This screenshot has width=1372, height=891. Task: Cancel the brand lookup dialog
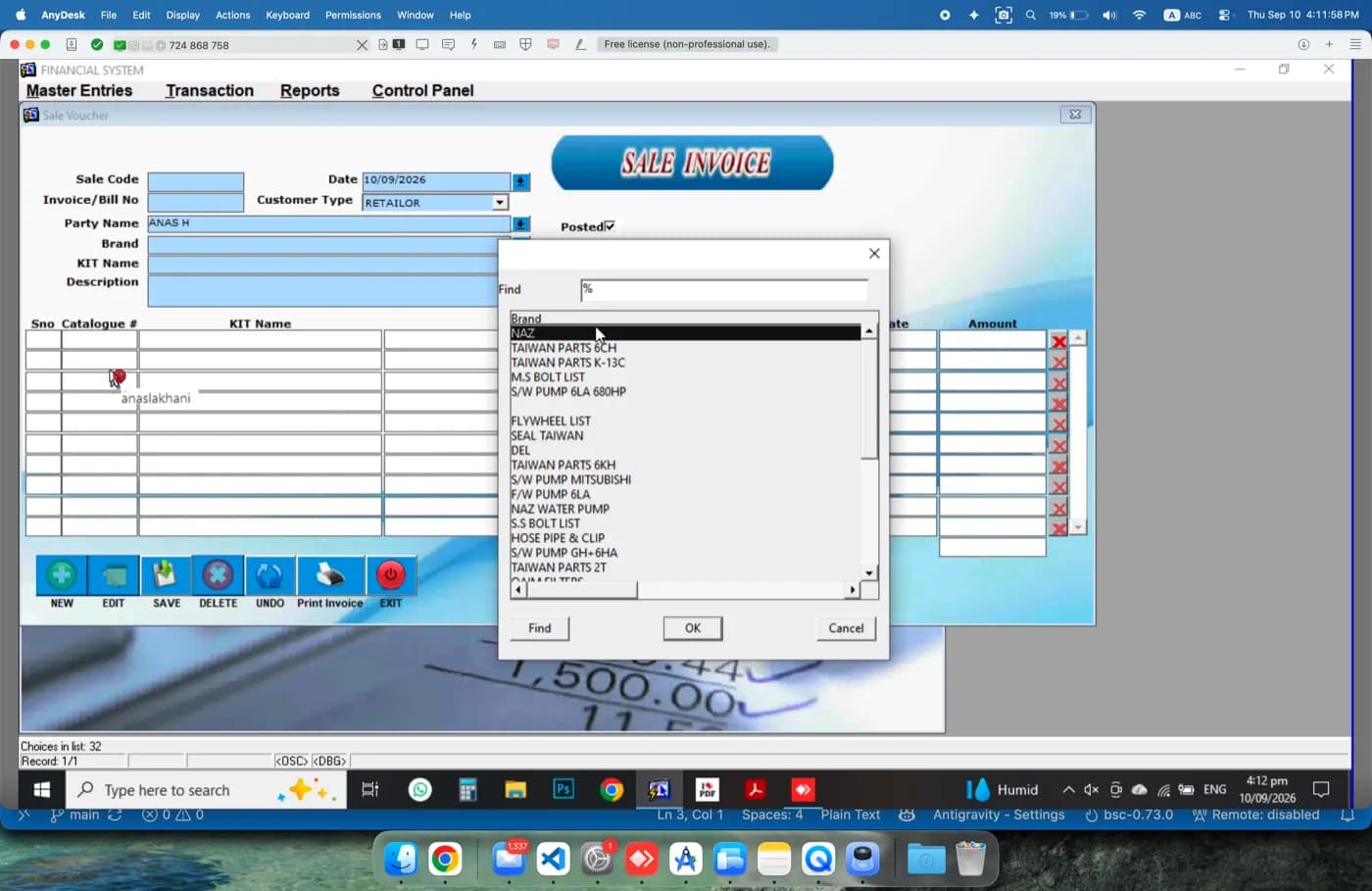pyautogui.click(x=846, y=628)
